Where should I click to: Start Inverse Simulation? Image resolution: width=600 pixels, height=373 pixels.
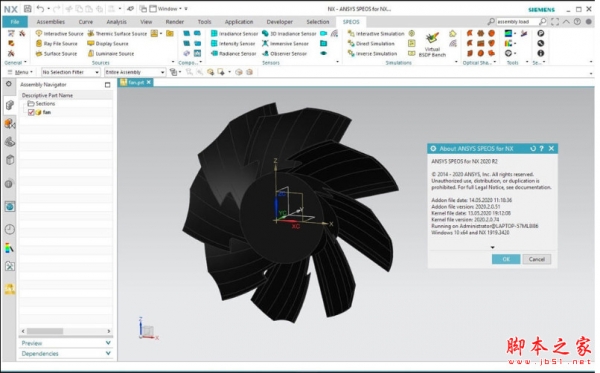(x=372, y=54)
